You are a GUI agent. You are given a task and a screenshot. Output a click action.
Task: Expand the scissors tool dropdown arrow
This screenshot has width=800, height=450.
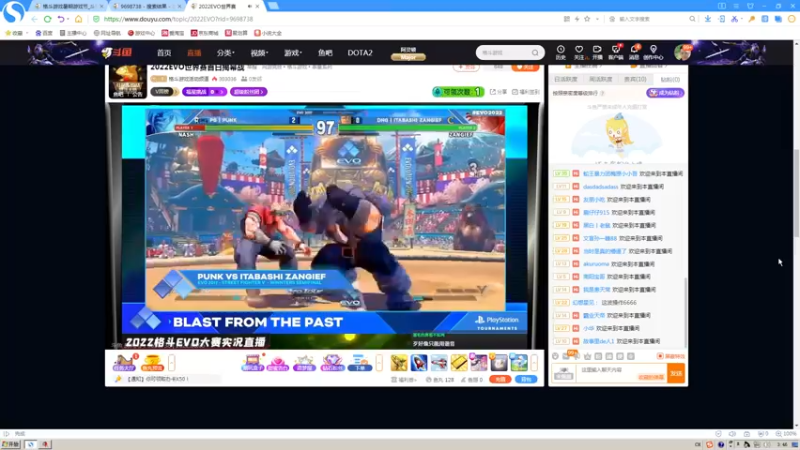click(742, 19)
